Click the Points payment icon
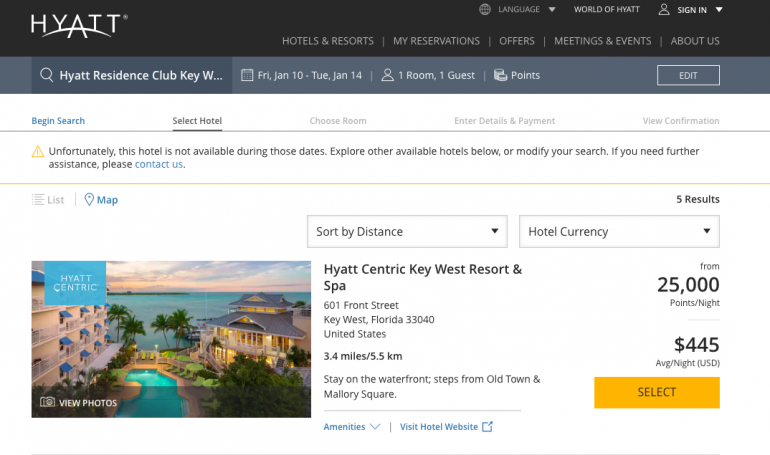Viewport: 770px width, 455px height. (500, 75)
